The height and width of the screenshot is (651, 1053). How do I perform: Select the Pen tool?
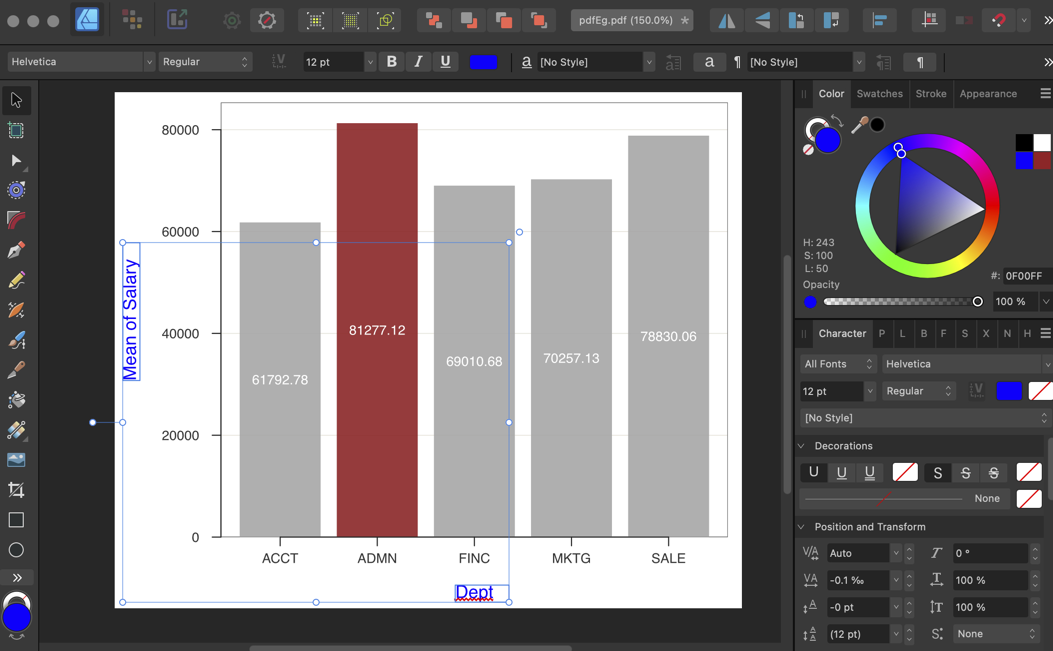click(16, 250)
